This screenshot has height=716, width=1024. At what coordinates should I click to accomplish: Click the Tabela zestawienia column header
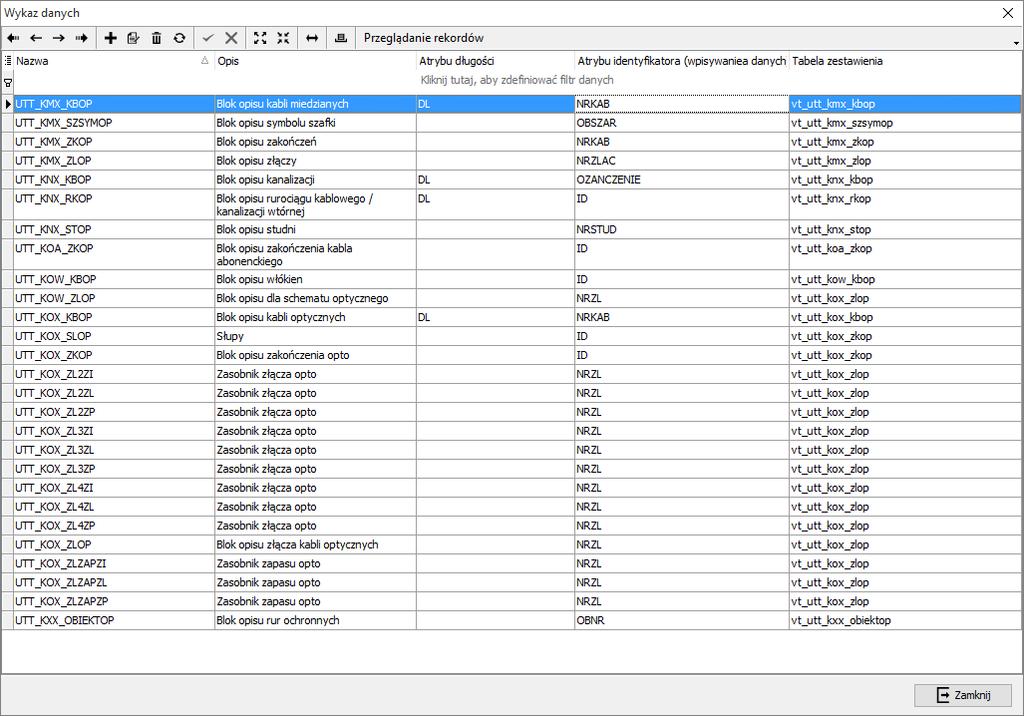point(905,61)
